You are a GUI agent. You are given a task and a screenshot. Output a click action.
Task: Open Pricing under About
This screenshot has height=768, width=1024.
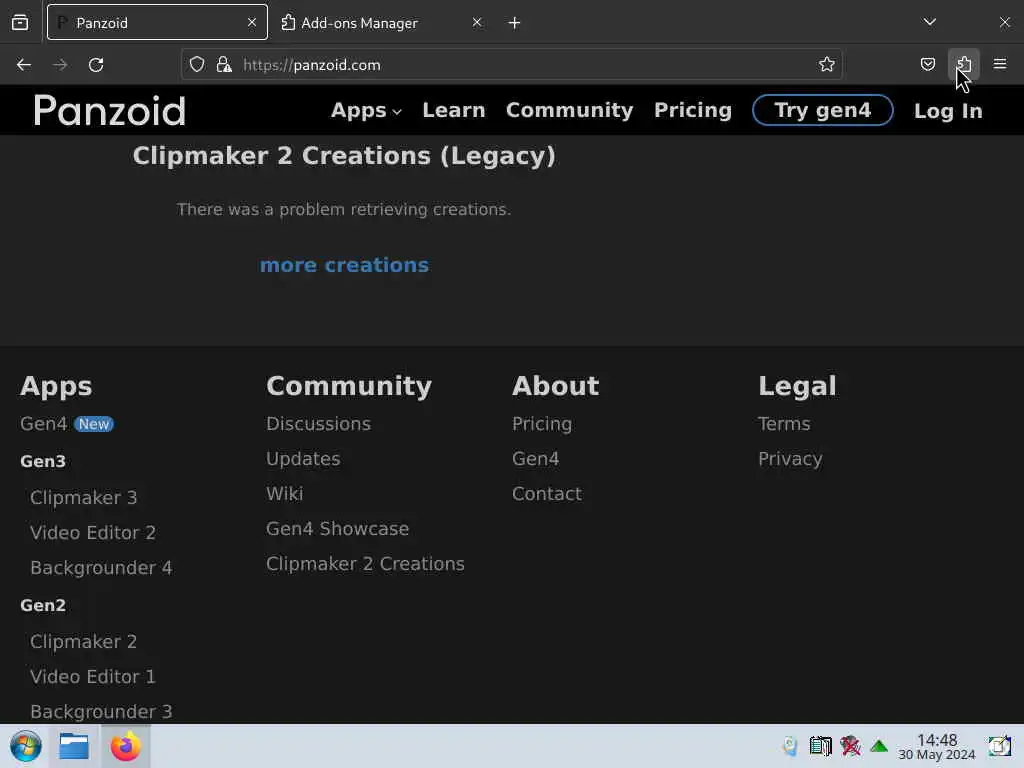pyautogui.click(x=541, y=424)
